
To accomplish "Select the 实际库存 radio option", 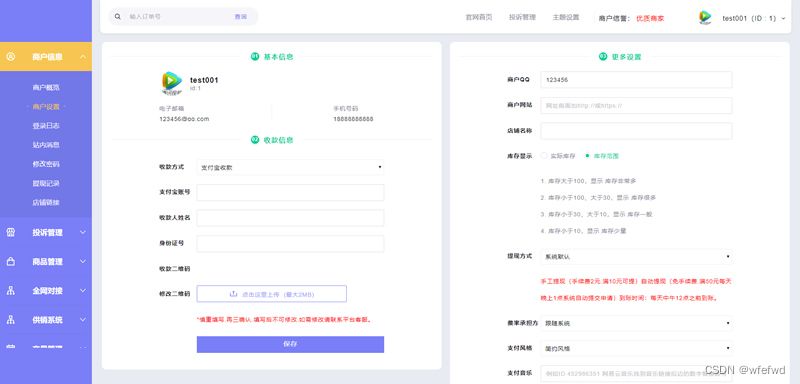I will coord(544,156).
